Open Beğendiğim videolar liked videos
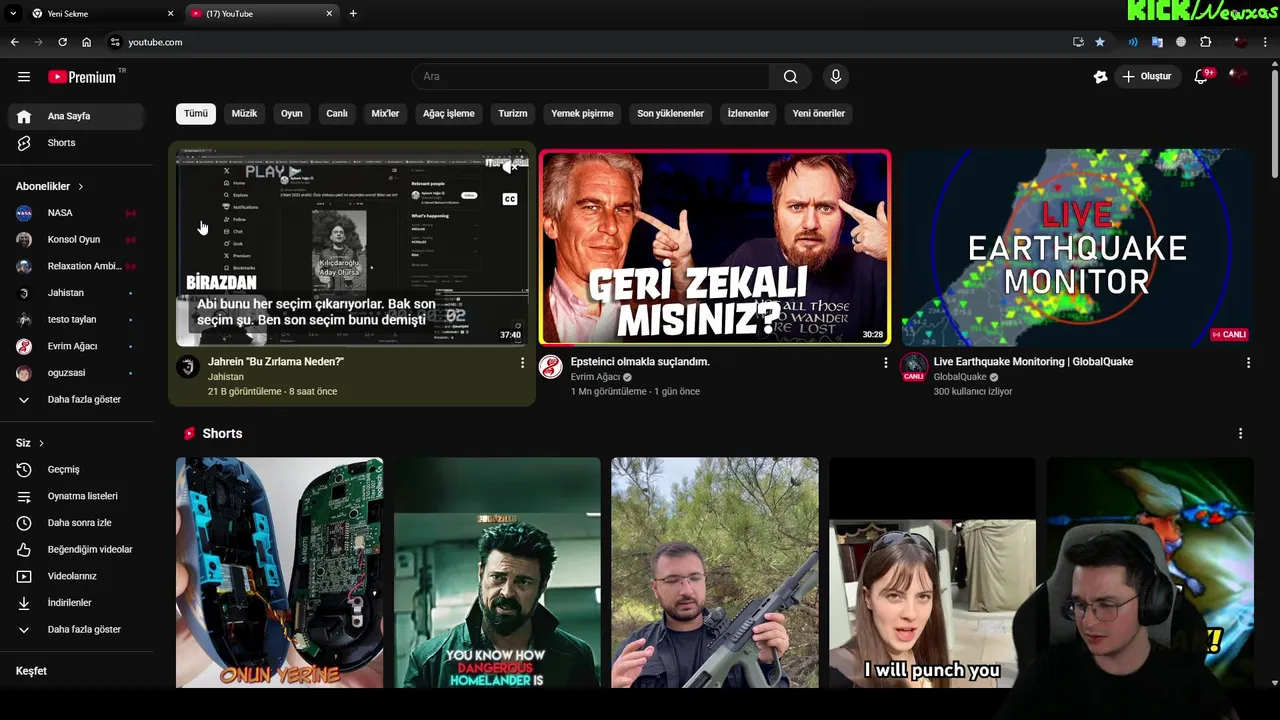This screenshot has height=720, width=1280. click(76, 550)
